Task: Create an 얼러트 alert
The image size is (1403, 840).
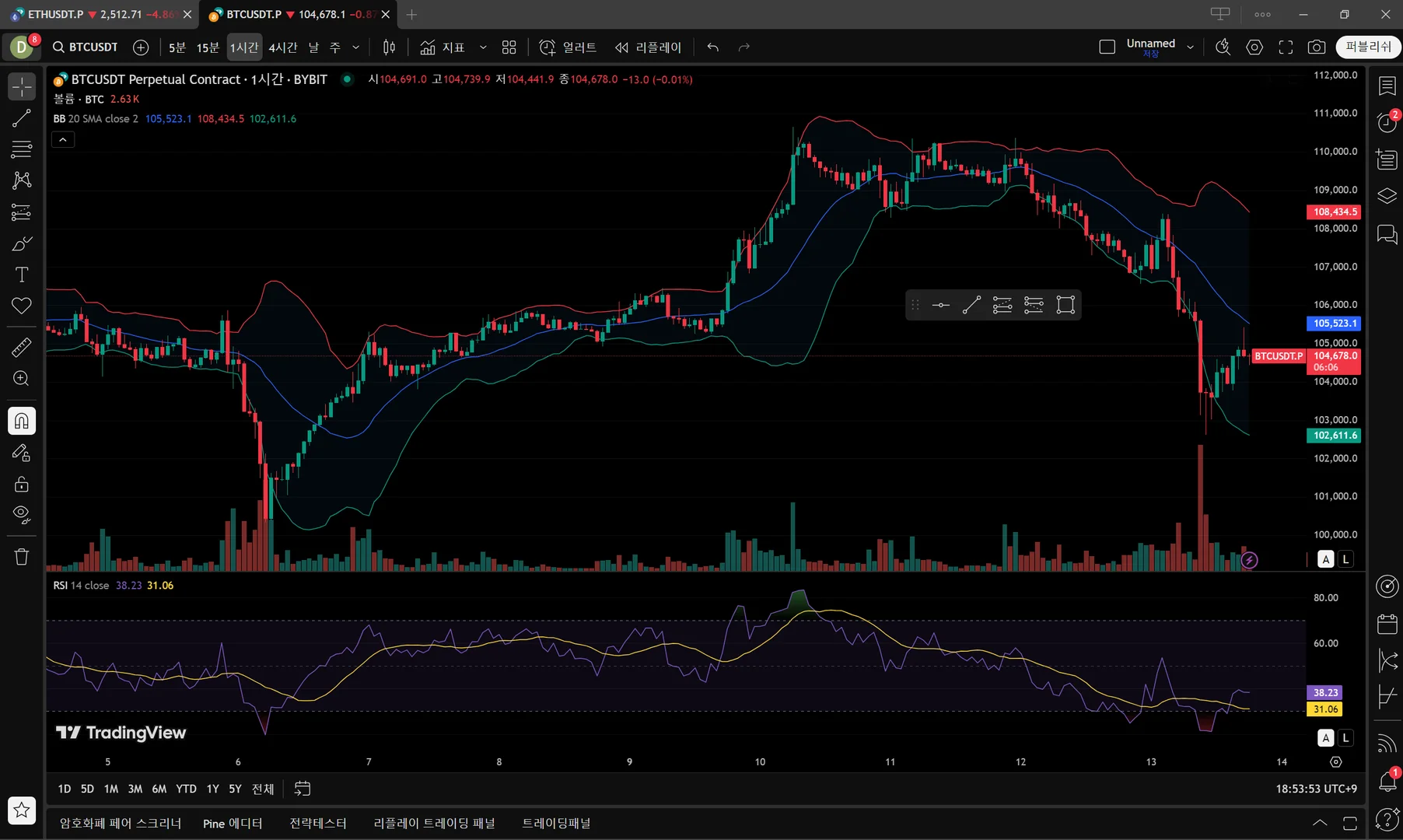Action: pyautogui.click(x=568, y=47)
